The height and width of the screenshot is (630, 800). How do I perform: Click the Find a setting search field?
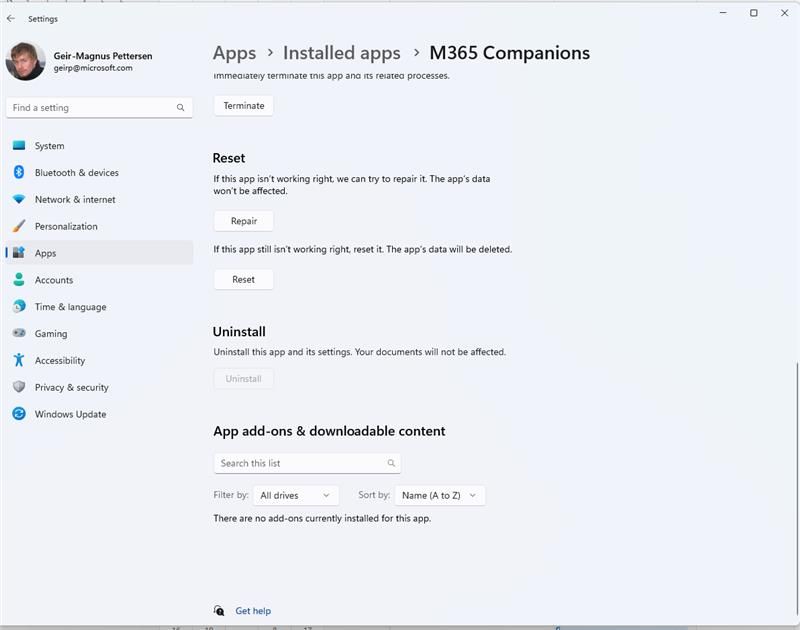[x=99, y=108]
